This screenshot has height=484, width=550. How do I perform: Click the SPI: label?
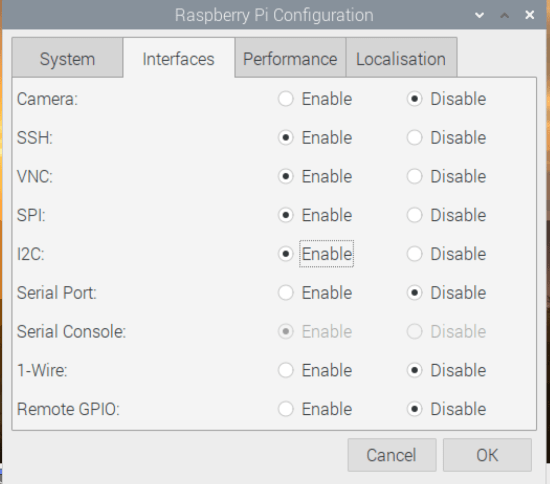point(31,215)
